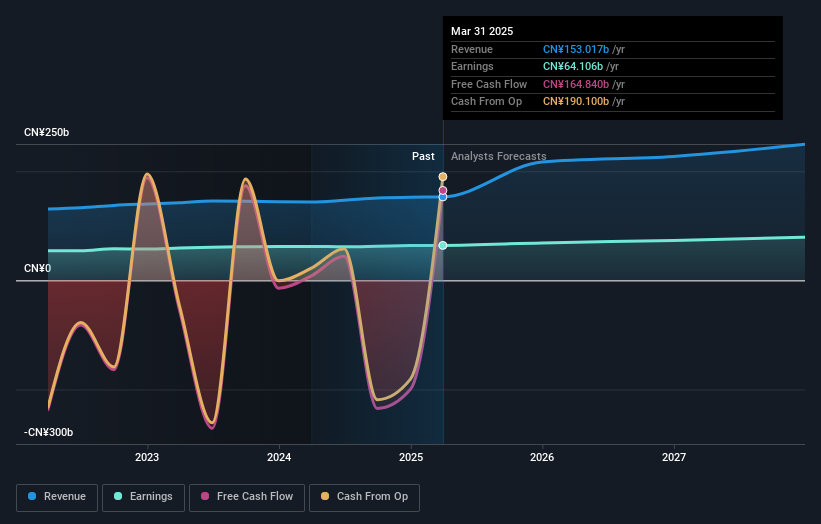Screen dimensions: 821x524
Task: Toggle the Cash From Op legend button
Action: tap(364, 497)
